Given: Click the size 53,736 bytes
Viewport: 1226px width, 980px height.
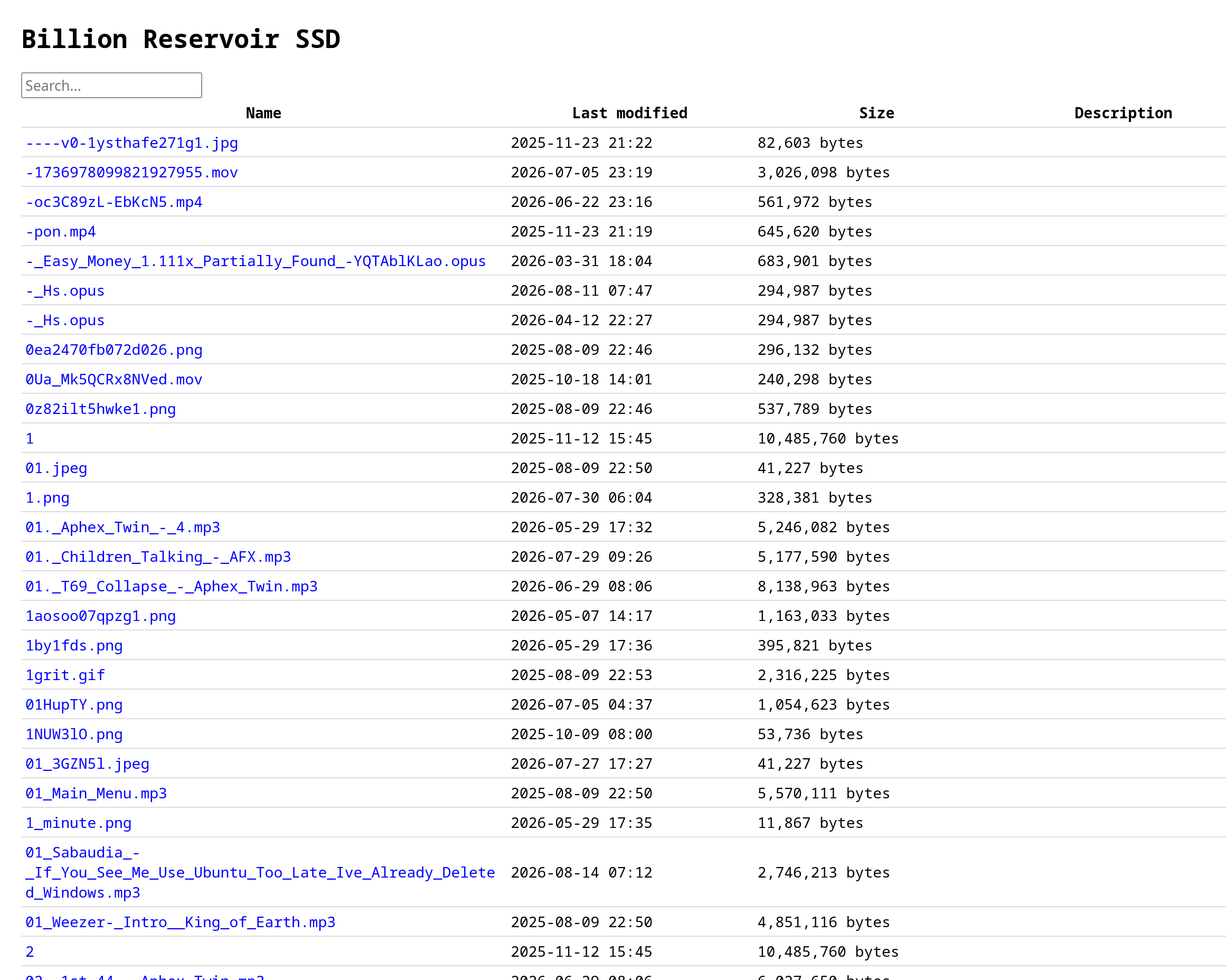Looking at the screenshot, I should tap(810, 734).
